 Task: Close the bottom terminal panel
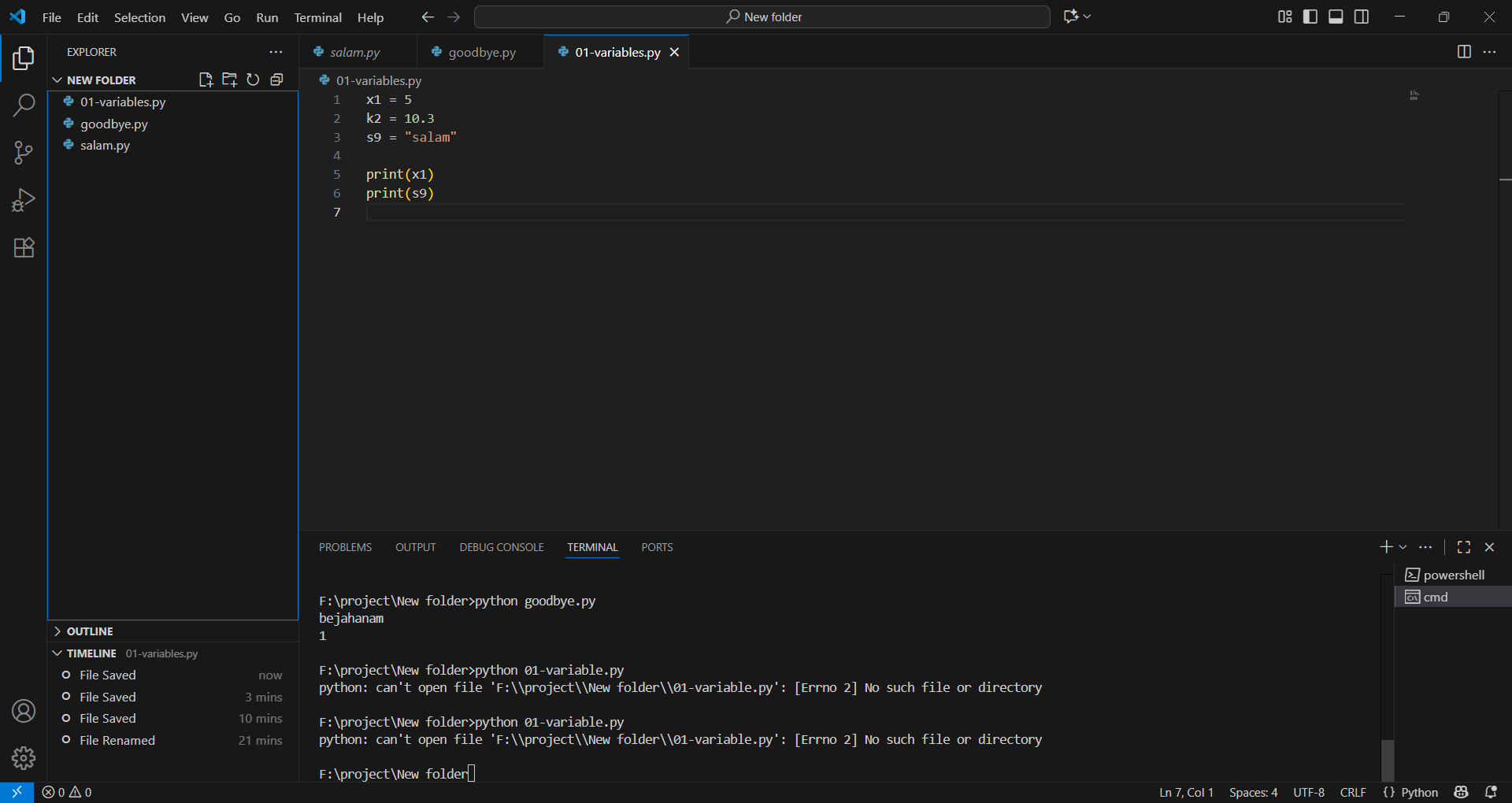coord(1489,546)
